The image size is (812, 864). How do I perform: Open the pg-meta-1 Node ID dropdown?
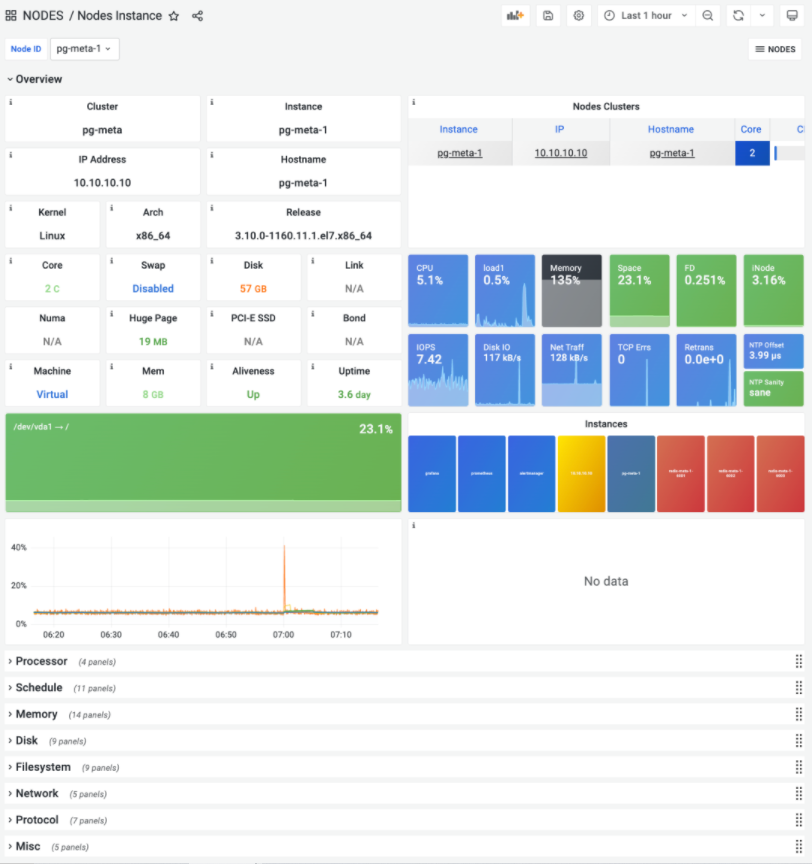(x=84, y=48)
